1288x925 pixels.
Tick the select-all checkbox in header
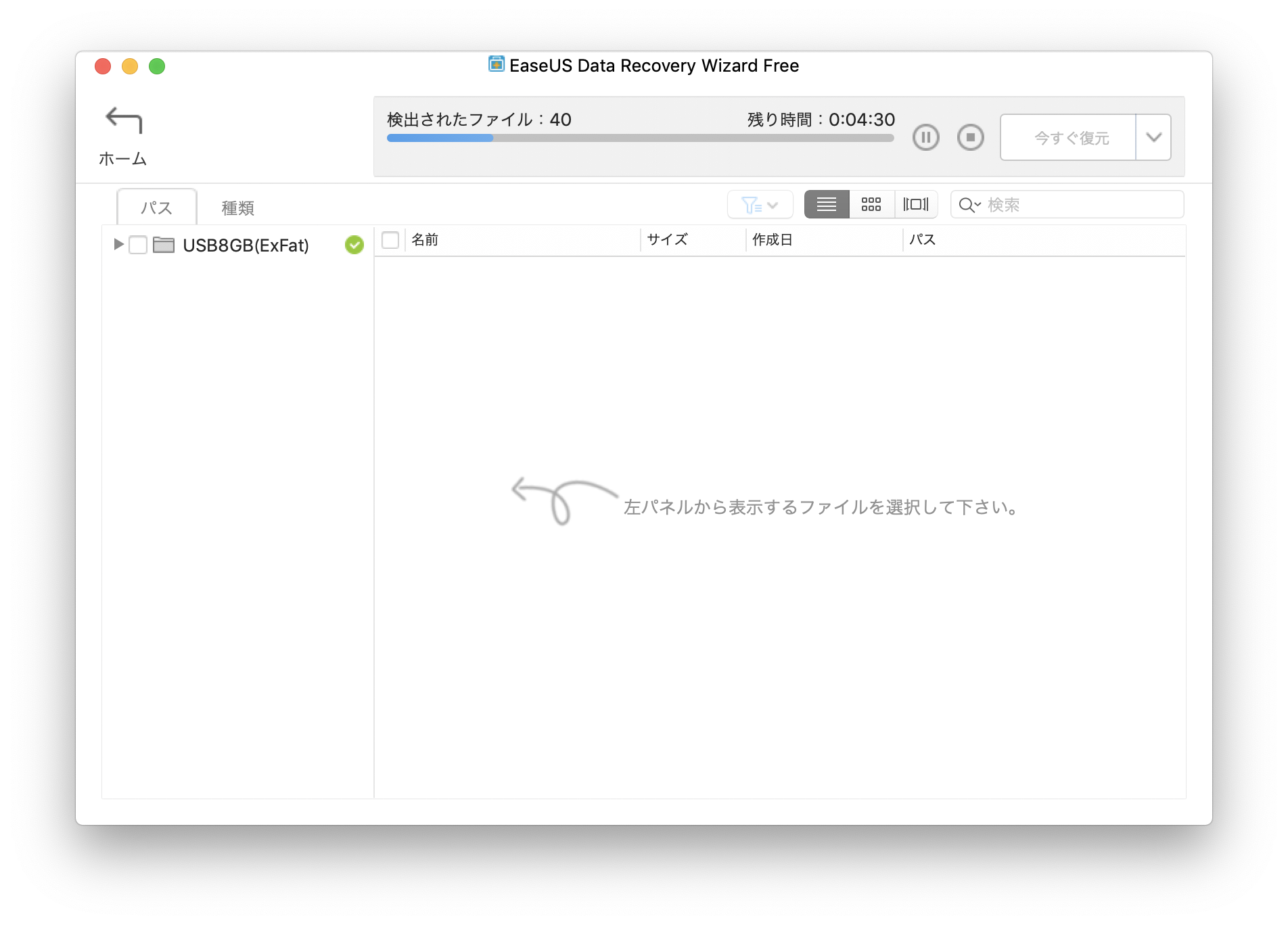coord(390,240)
